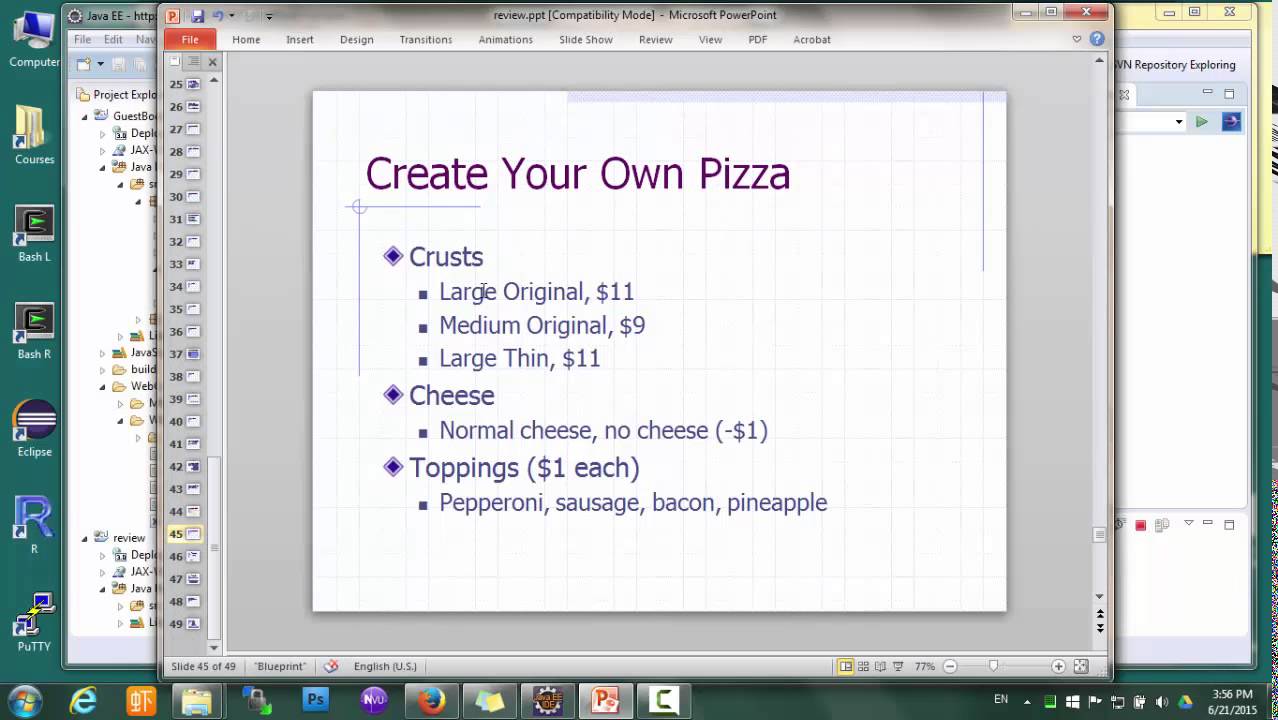The width and height of the screenshot is (1278, 720).
Task: Click the Undo arrow in Quick Access
Action: 217,15
